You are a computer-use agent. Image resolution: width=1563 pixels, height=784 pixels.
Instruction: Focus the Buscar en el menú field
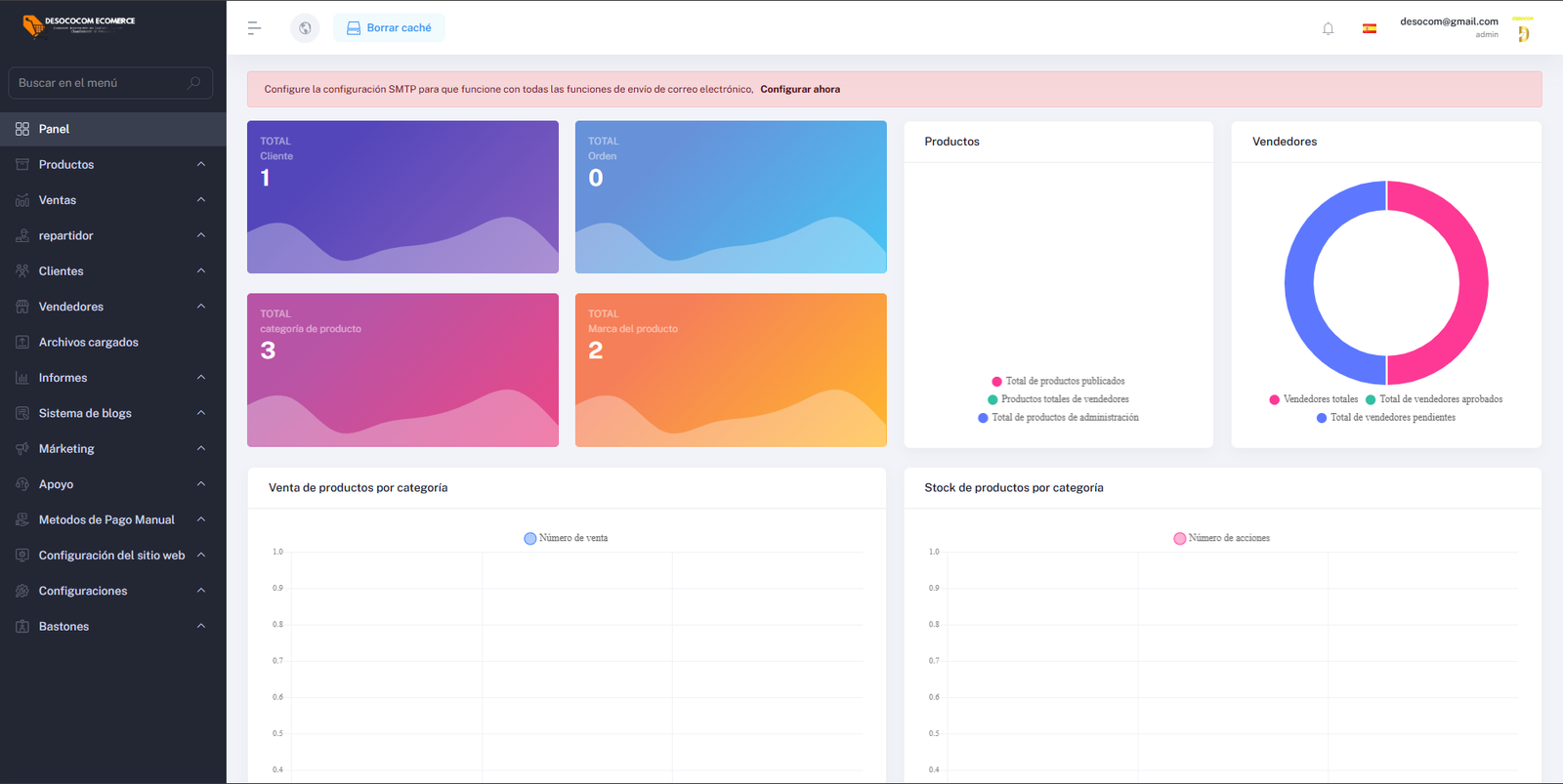tap(110, 83)
